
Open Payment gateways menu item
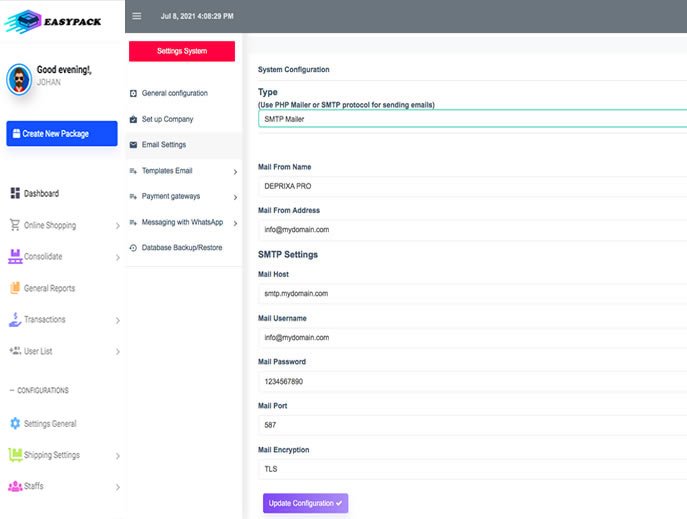[170, 196]
